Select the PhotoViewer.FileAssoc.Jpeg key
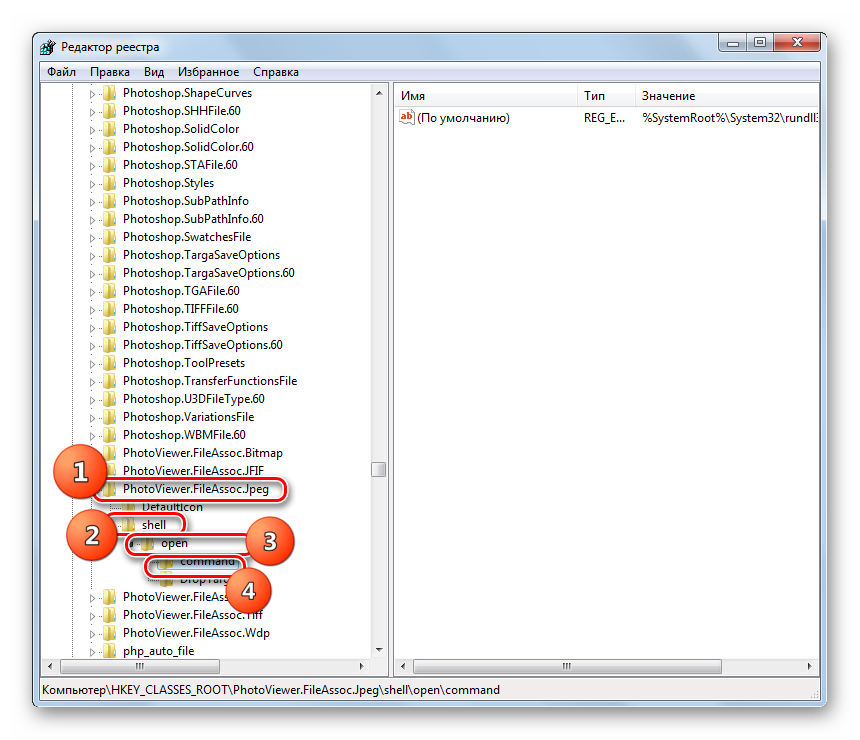 click(x=195, y=489)
